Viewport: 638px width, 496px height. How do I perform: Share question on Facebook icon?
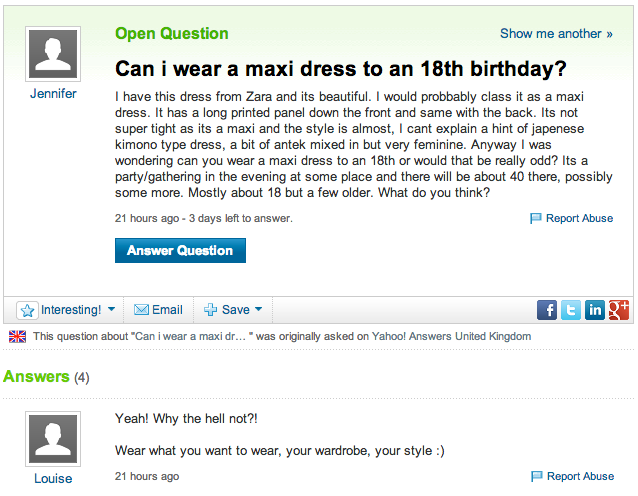click(x=547, y=310)
